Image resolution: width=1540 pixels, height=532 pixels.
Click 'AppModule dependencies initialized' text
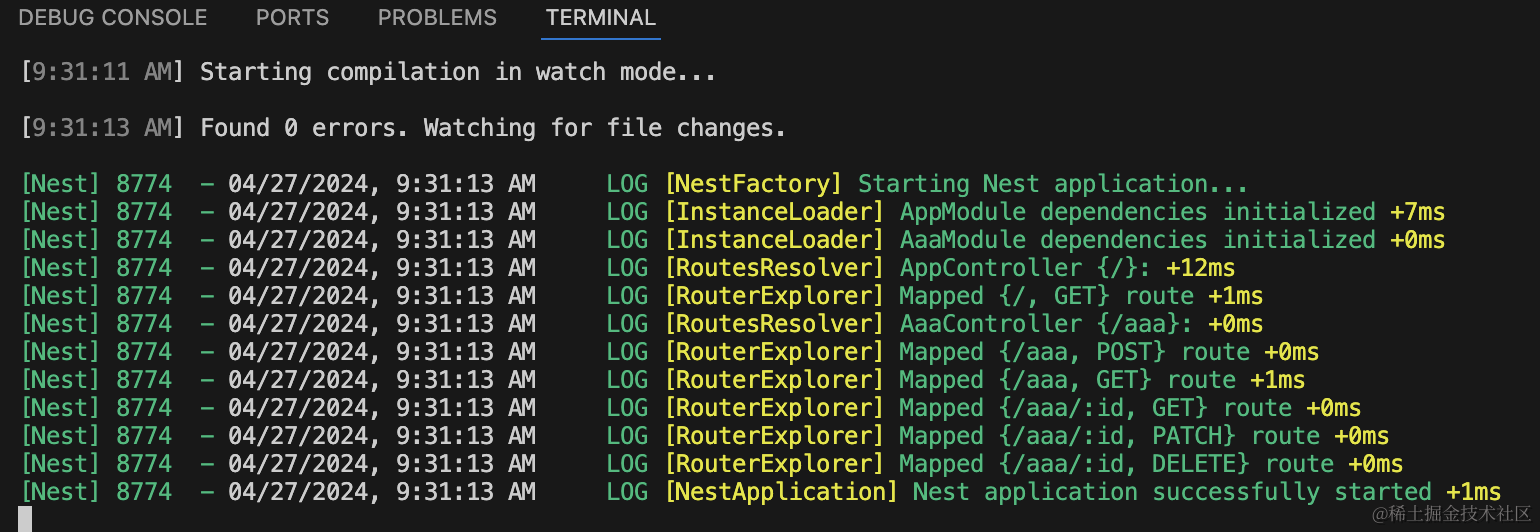(x=1137, y=212)
